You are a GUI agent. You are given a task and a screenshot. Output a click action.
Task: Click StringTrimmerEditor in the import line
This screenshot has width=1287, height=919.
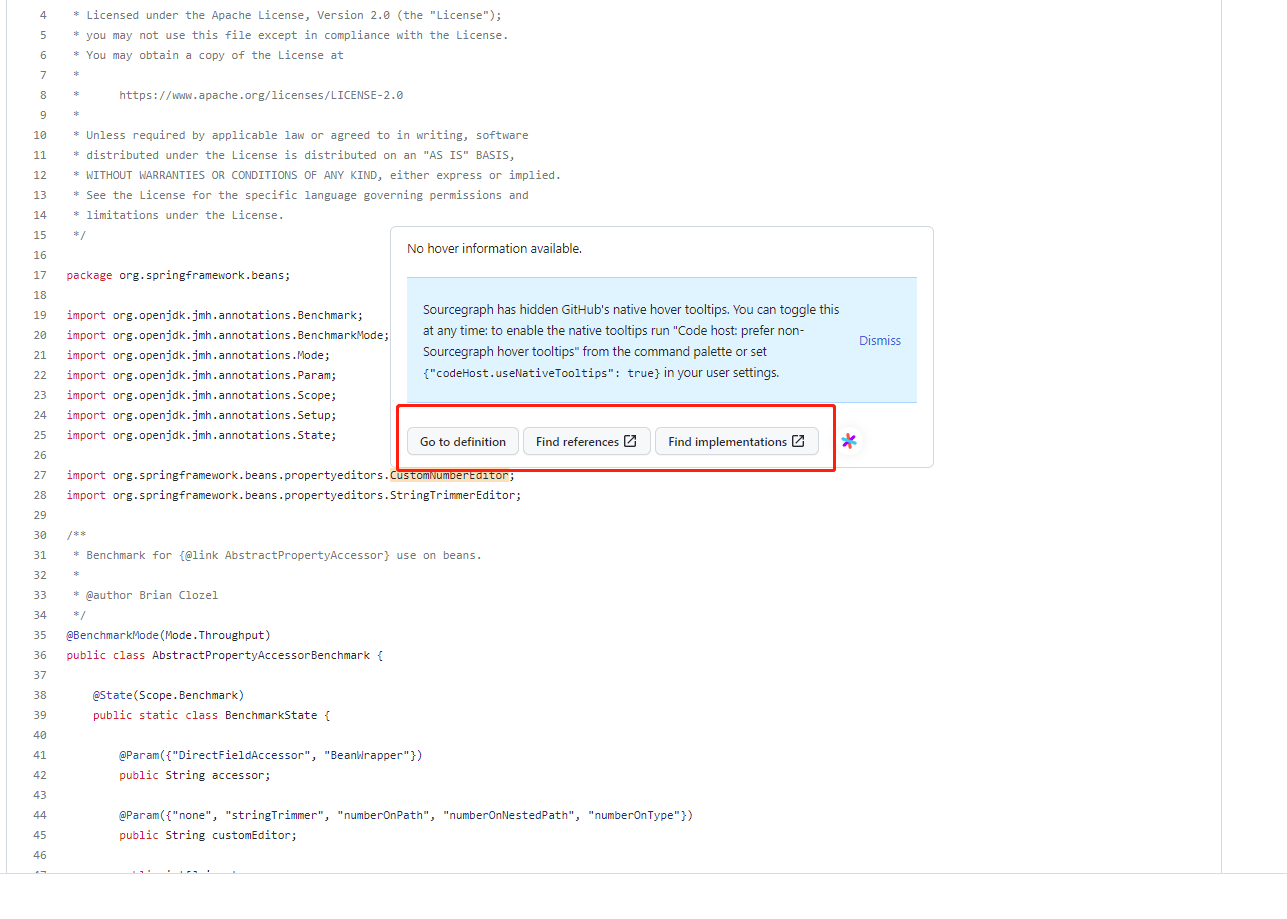(x=452, y=495)
